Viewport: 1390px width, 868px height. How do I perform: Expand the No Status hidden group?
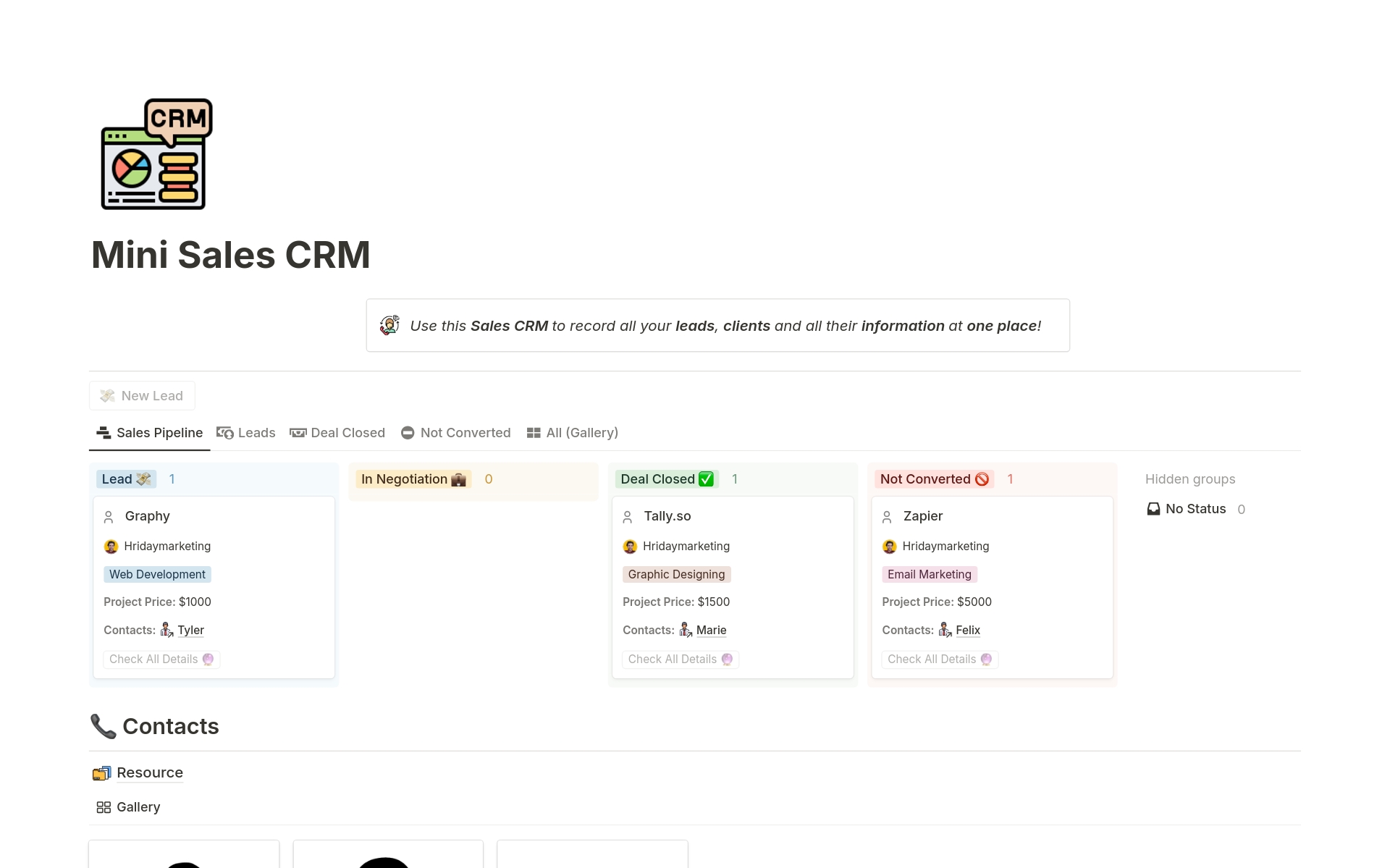[x=1195, y=509]
